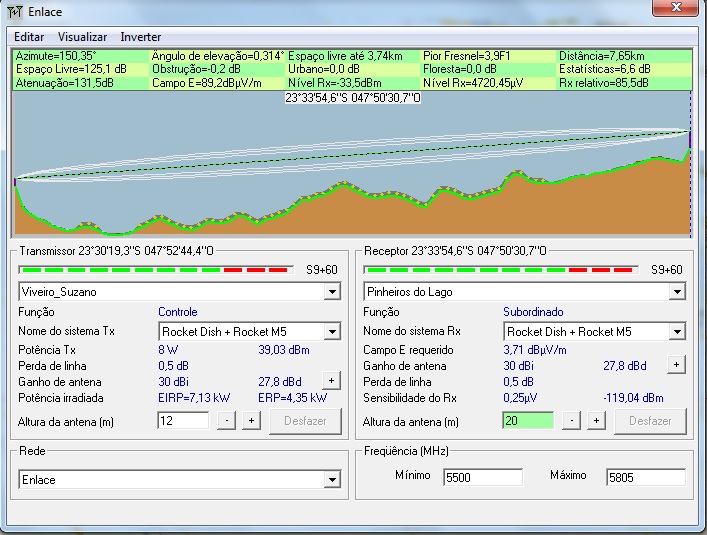The width and height of the screenshot is (707, 535).
Task: Open the Visualizar menu
Action: [x=82, y=37]
